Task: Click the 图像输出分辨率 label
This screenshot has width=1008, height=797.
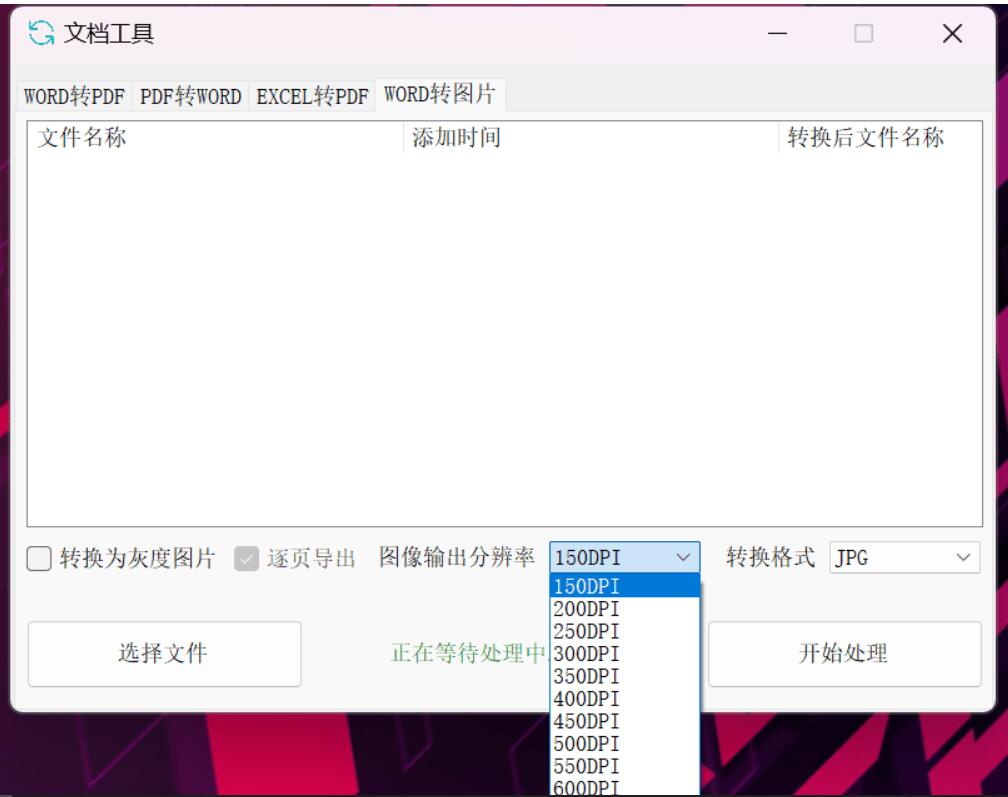Action: click(456, 557)
